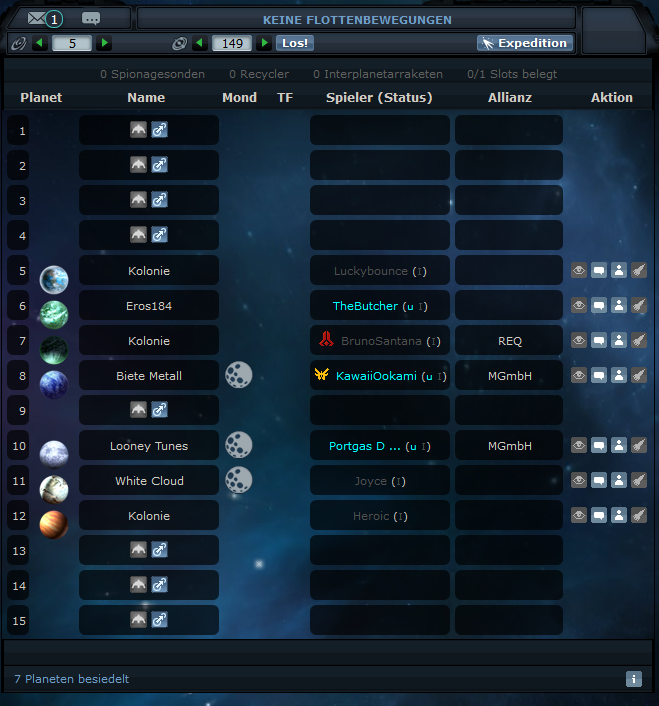Click '7 Planeten besiedelt' status text

point(72,679)
